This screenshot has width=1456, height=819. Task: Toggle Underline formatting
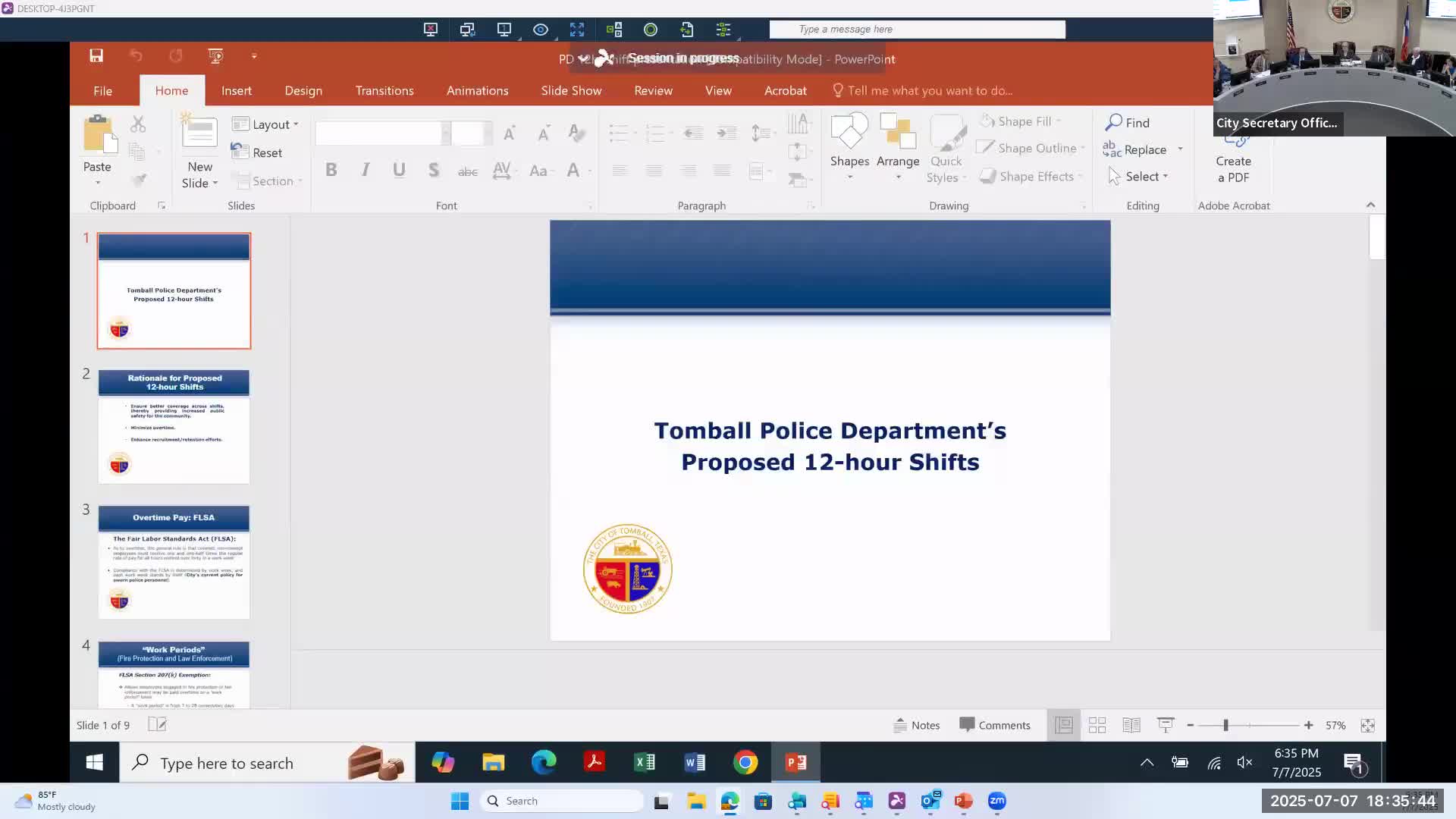[x=399, y=170]
